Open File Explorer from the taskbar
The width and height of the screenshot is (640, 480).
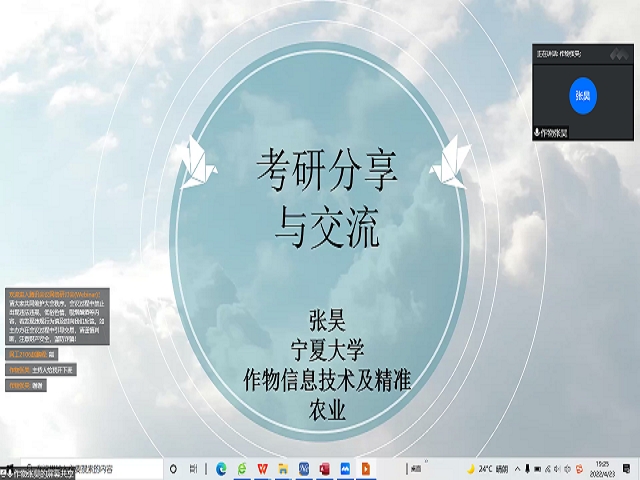tap(283, 469)
